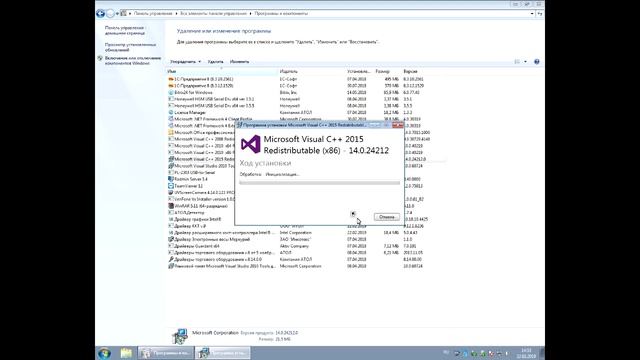This screenshot has height=360, width=640.
Task: Switch to Программы и компоненты taskbar button
Action: pyautogui.click(x=165, y=353)
